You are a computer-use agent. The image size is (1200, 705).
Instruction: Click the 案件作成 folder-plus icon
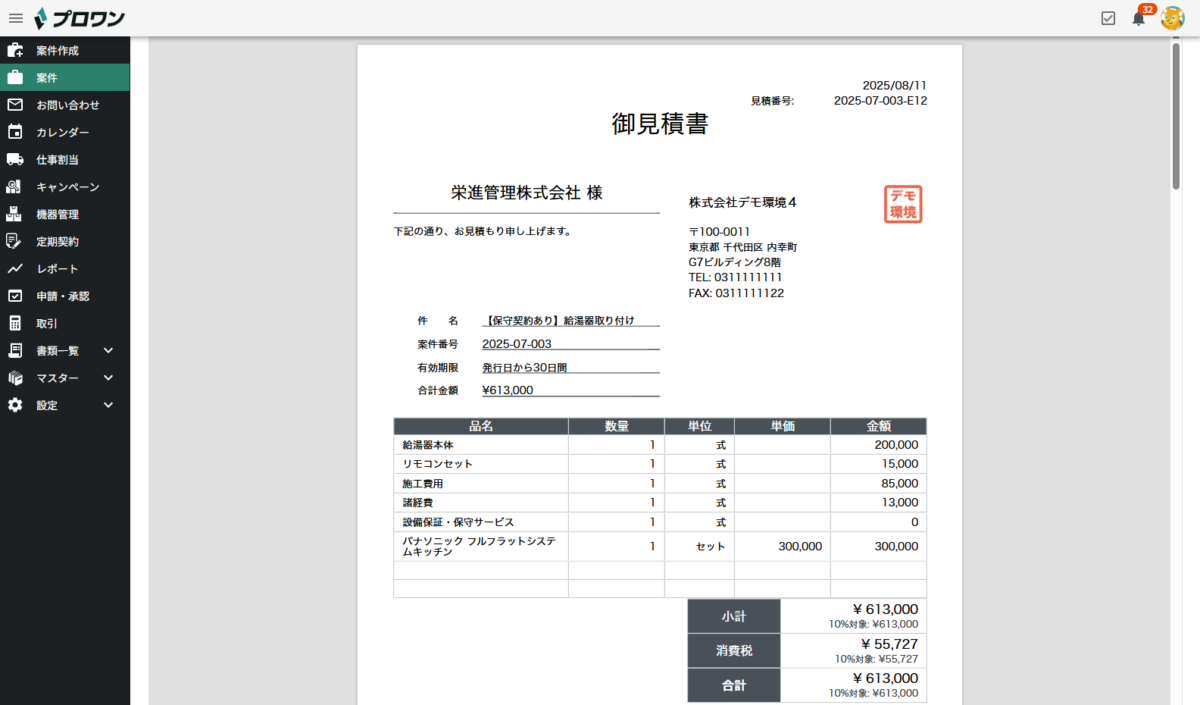click(x=15, y=50)
